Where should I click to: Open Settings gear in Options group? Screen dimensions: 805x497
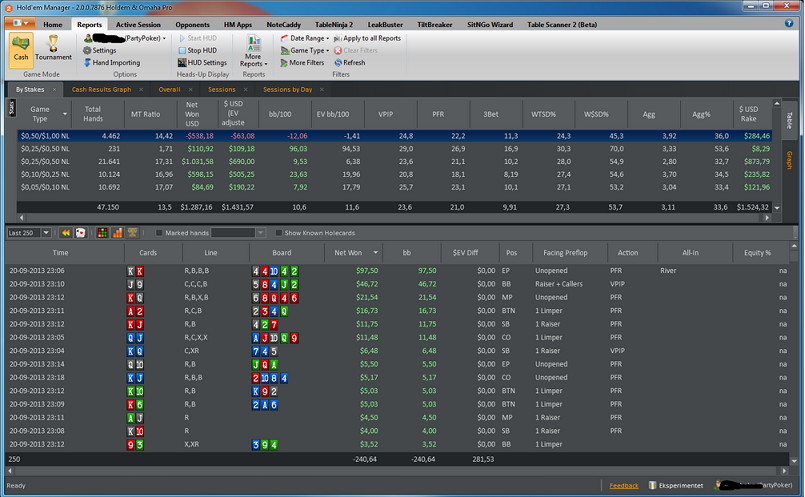coord(87,50)
